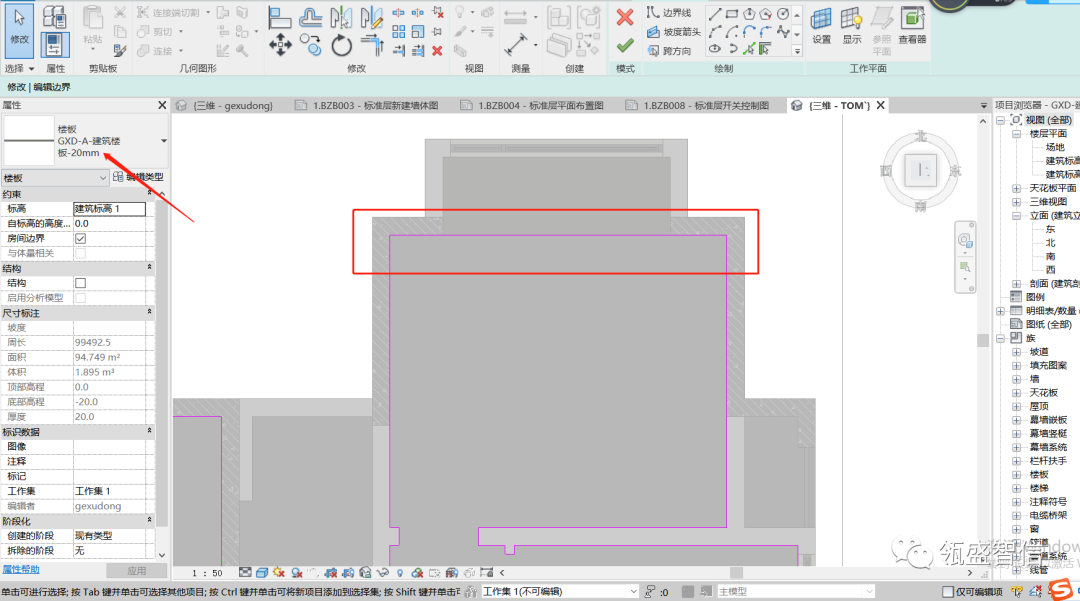The image size is (1080, 601).
Task: Click the view scale 1 : 50
Action: coord(207,573)
